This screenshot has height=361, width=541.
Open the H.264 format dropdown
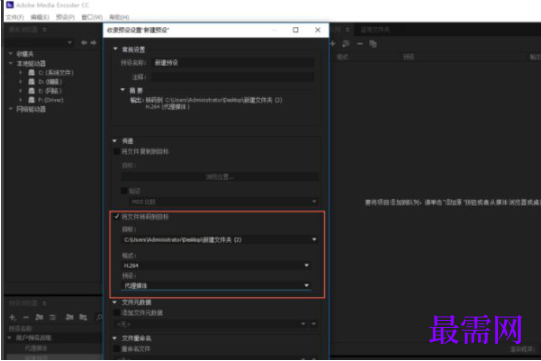[216, 265]
